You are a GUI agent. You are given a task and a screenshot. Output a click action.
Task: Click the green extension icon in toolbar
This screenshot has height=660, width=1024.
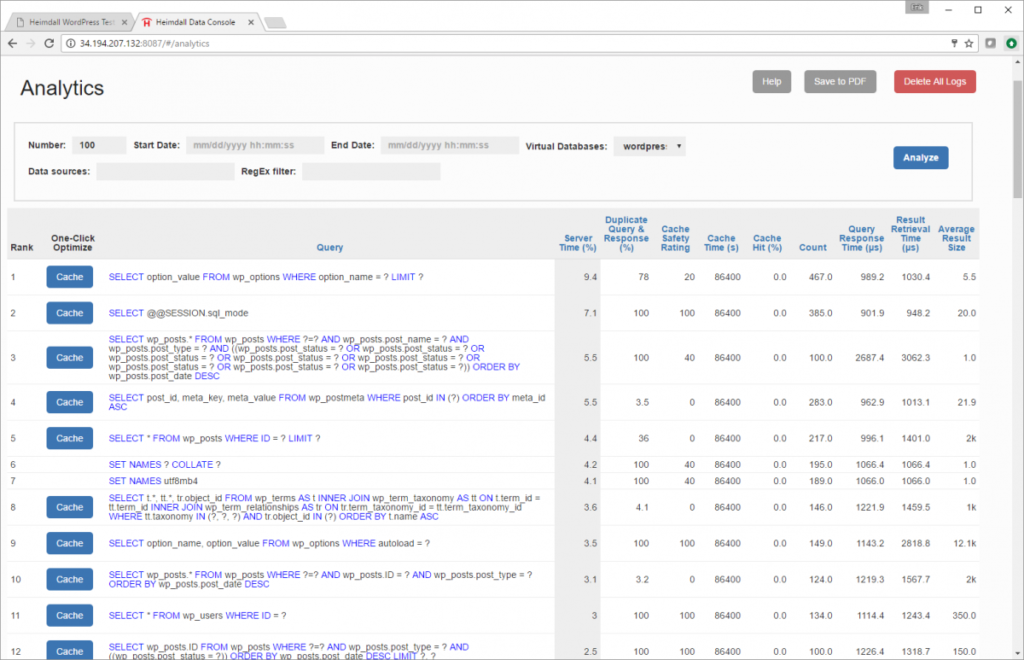coord(1011,43)
